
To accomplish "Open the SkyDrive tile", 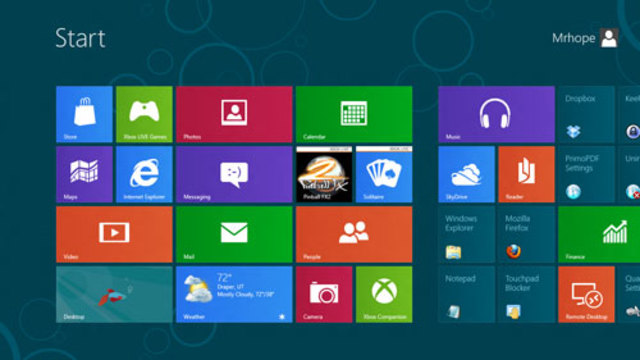I will point(467,174).
